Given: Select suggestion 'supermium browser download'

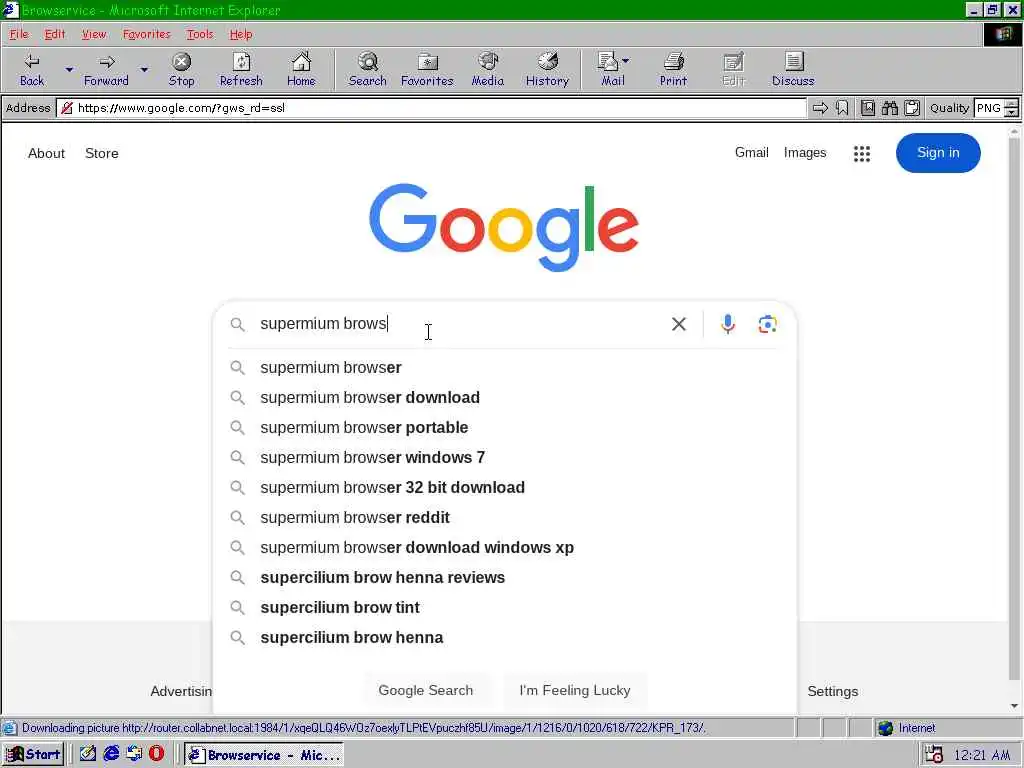Looking at the screenshot, I should 505,398.
